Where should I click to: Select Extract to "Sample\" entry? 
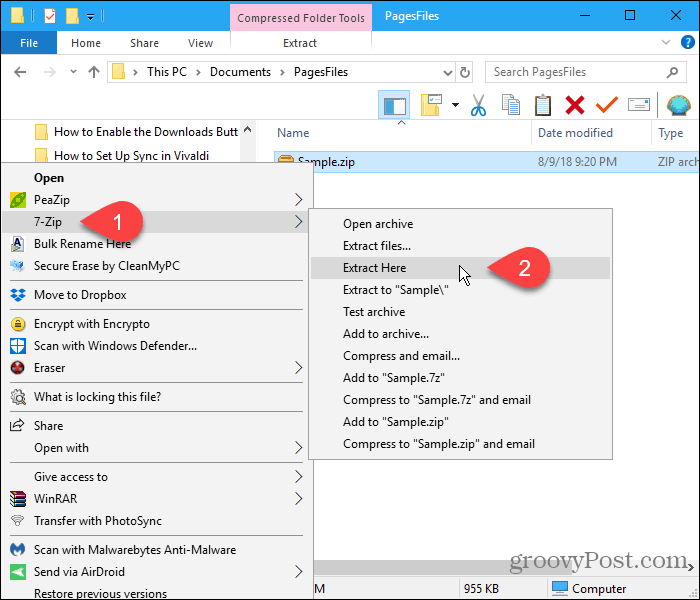coord(460,290)
